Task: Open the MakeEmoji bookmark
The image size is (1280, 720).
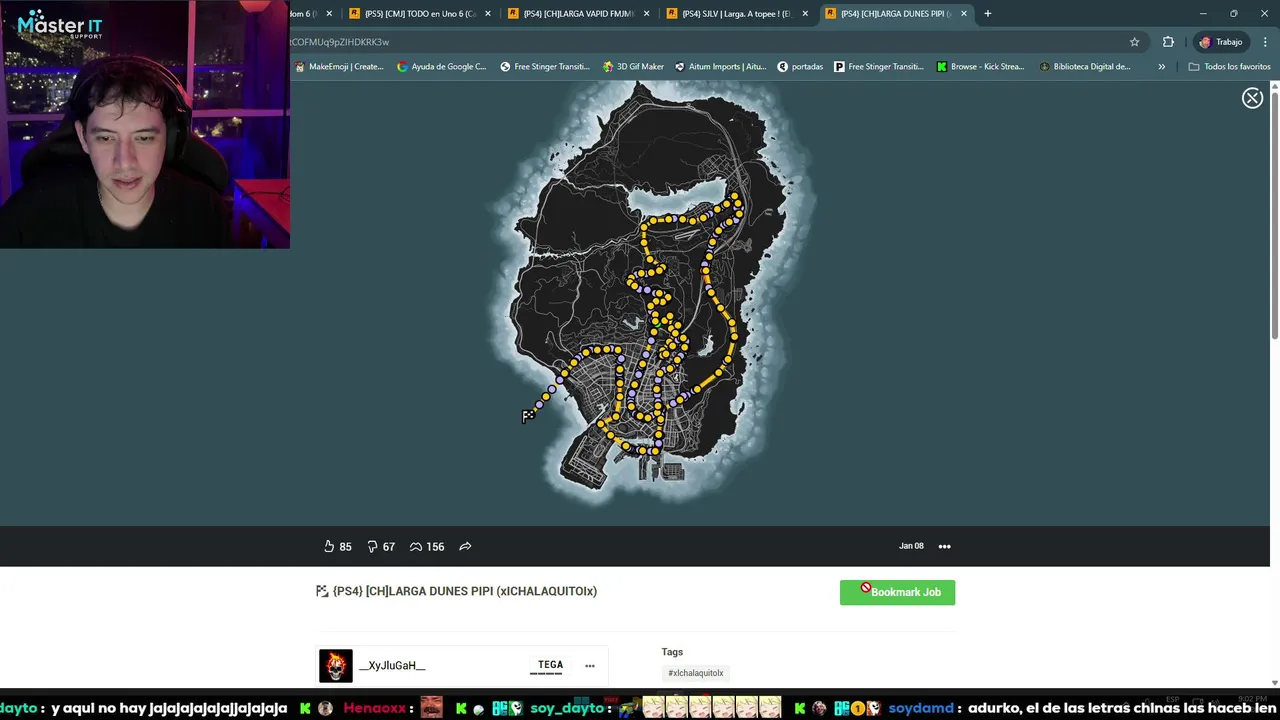Action: coord(339,67)
